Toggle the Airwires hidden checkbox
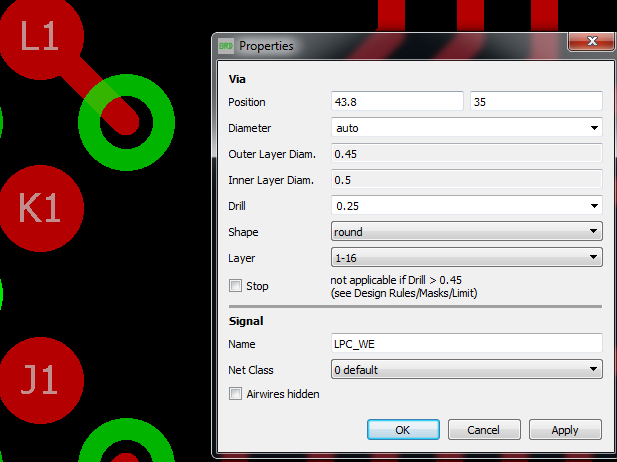Image resolution: width=617 pixels, height=462 pixels. click(236, 395)
